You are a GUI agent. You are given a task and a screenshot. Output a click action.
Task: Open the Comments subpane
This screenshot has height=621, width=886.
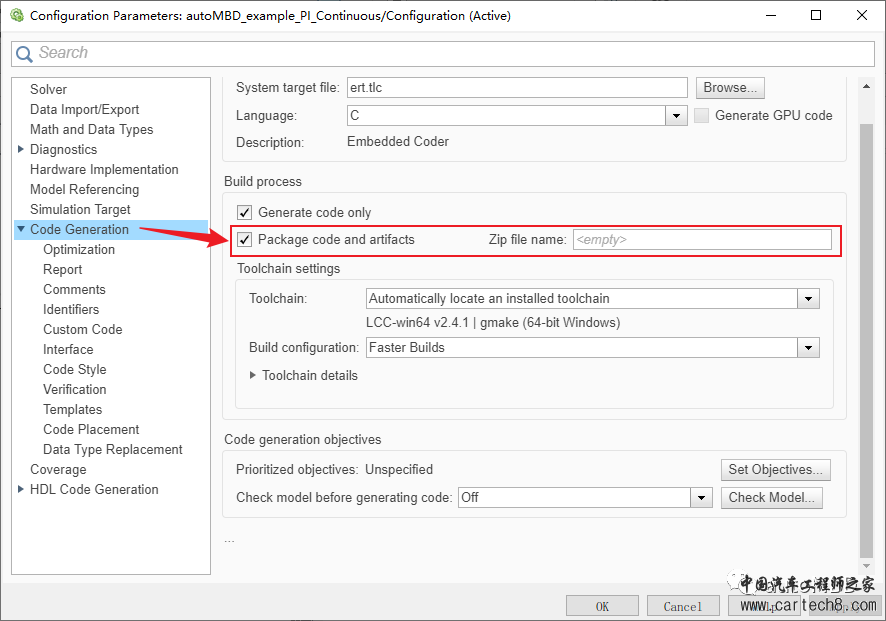[74, 289]
